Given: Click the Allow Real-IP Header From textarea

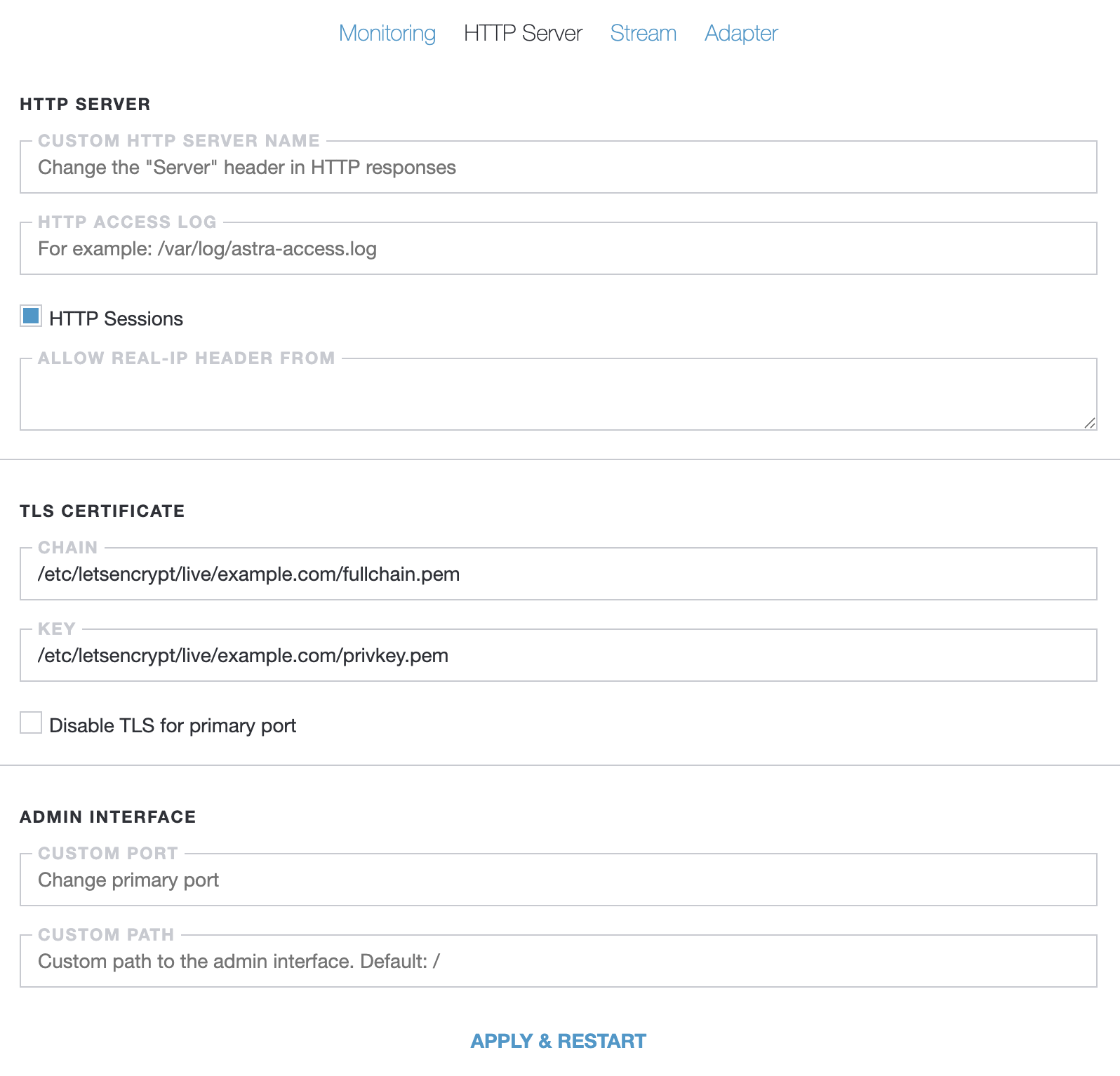Looking at the screenshot, I should point(558,395).
